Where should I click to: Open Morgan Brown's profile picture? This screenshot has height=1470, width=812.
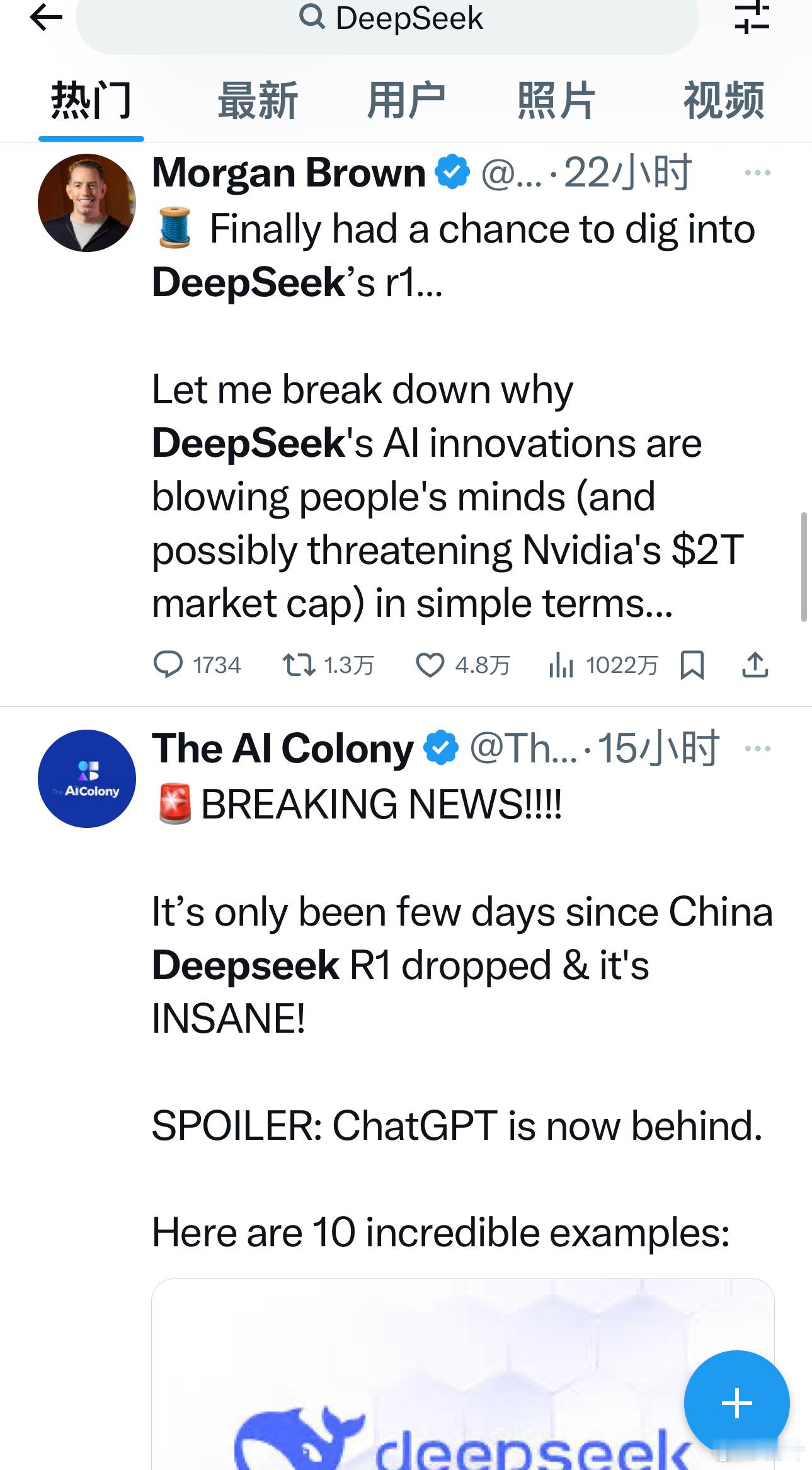point(87,203)
